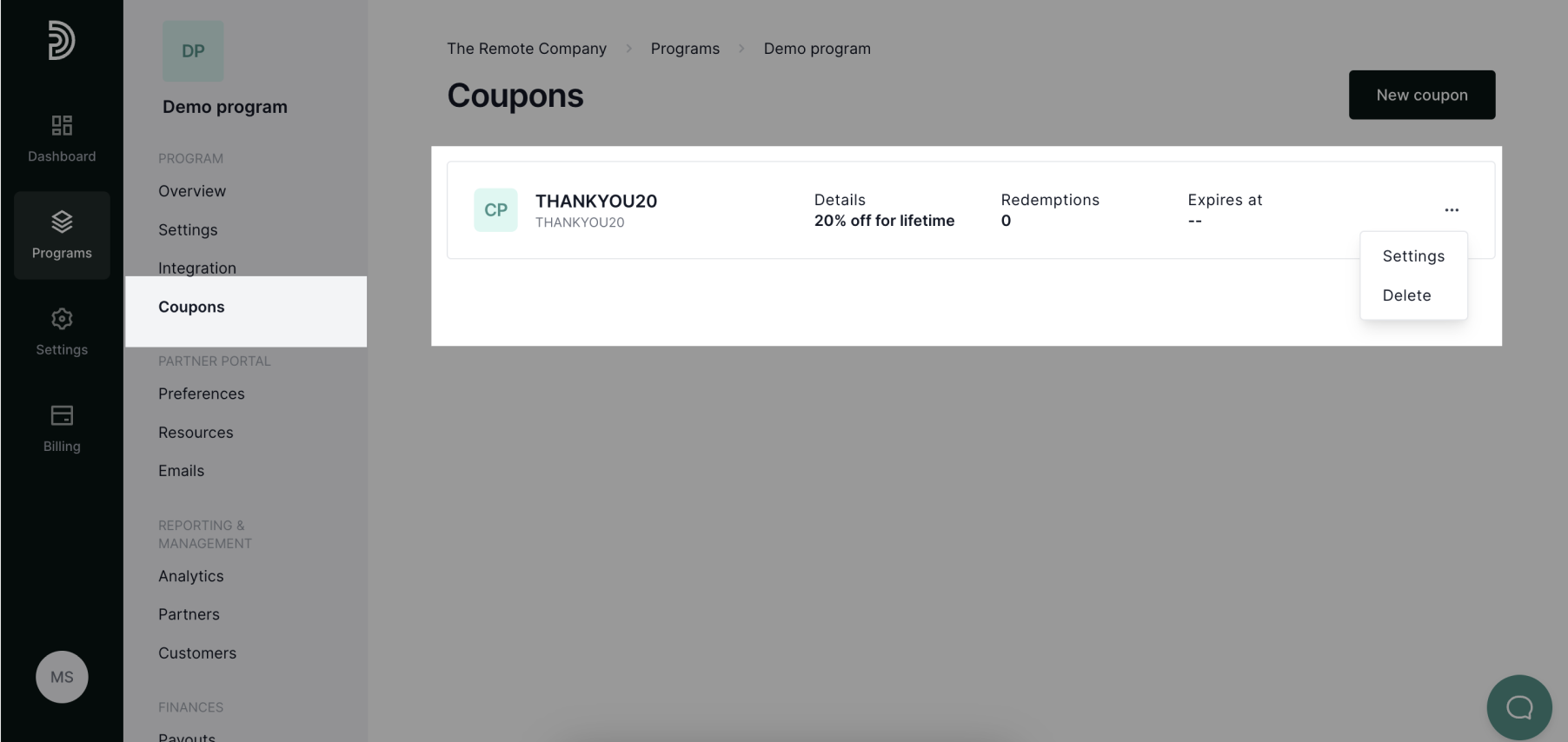Launch the chat support bubble
The image size is (1568, 742).
point(1518,707)
